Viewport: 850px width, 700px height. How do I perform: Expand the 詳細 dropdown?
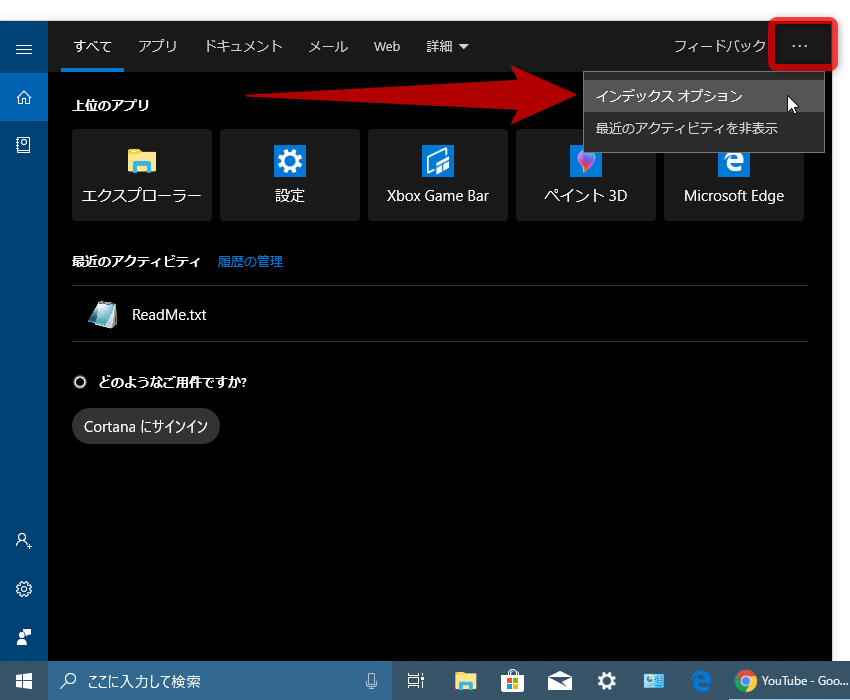tap(447, 47)
